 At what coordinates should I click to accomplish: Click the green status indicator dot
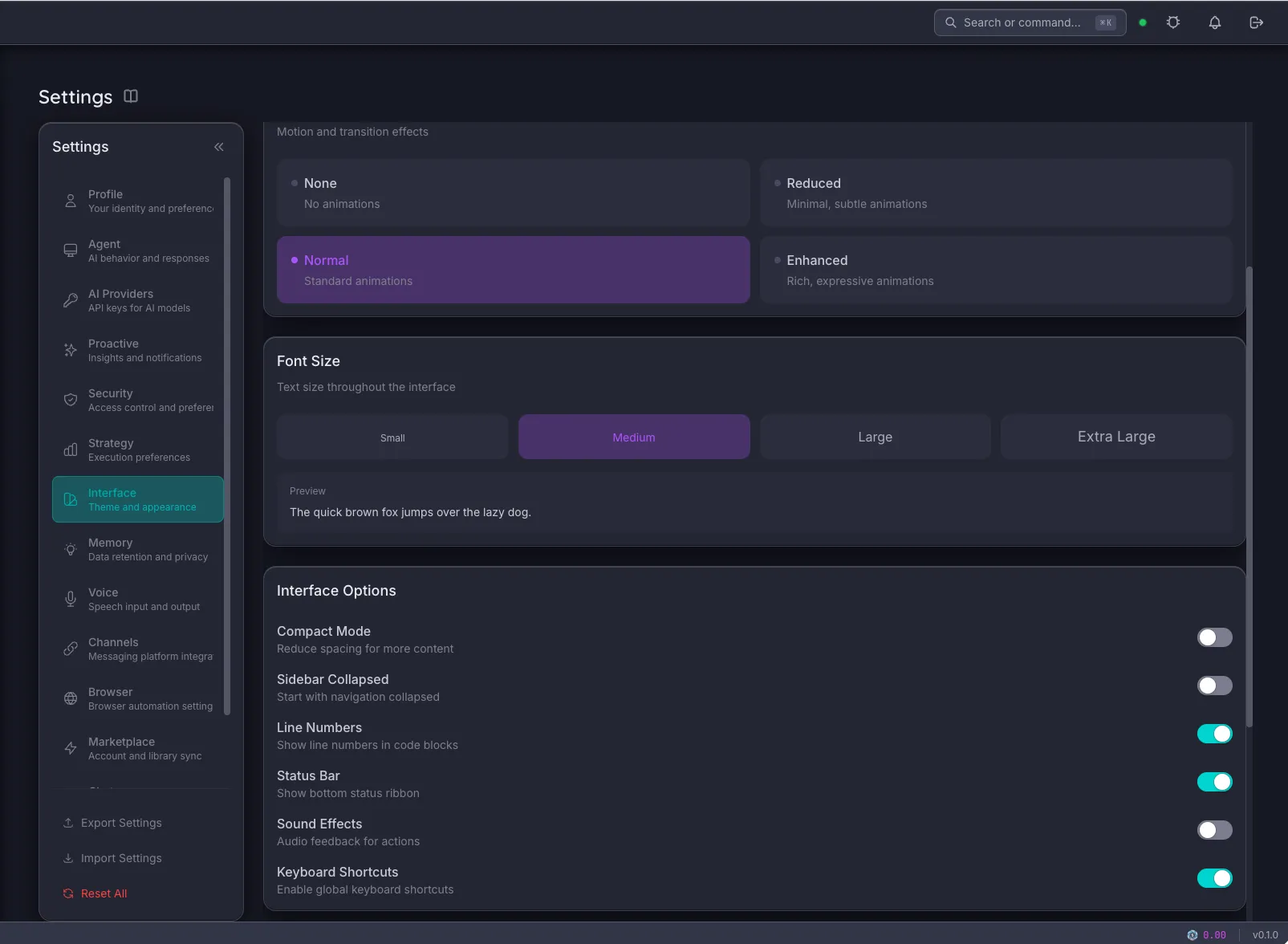click(x=1143, y=22)
